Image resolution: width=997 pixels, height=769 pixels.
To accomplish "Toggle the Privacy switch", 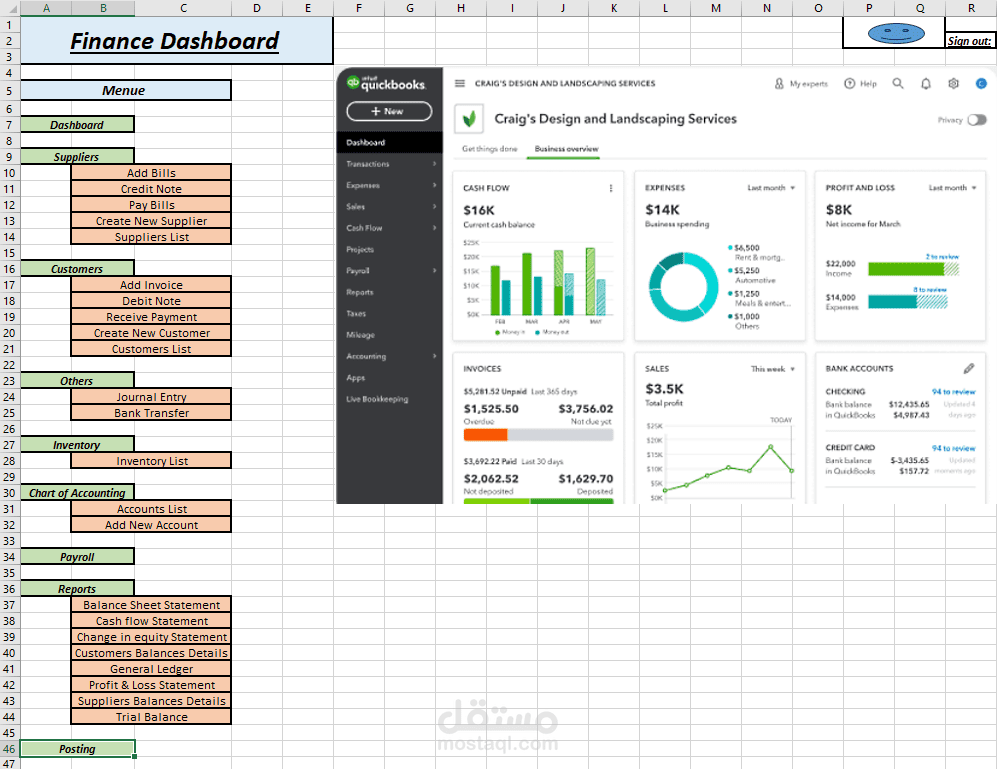I will [977, 120].
